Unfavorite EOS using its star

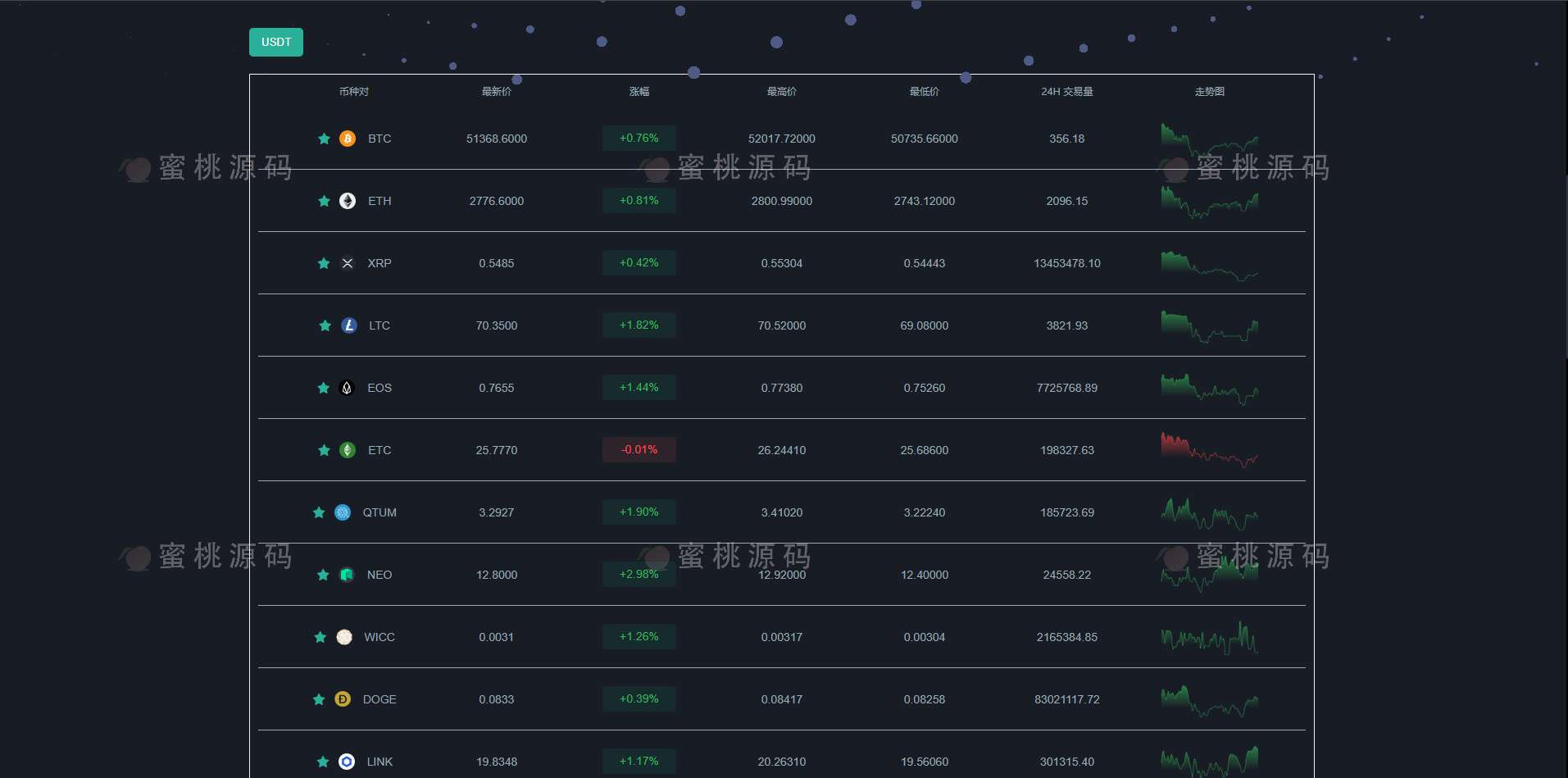[x=324, y=388]
